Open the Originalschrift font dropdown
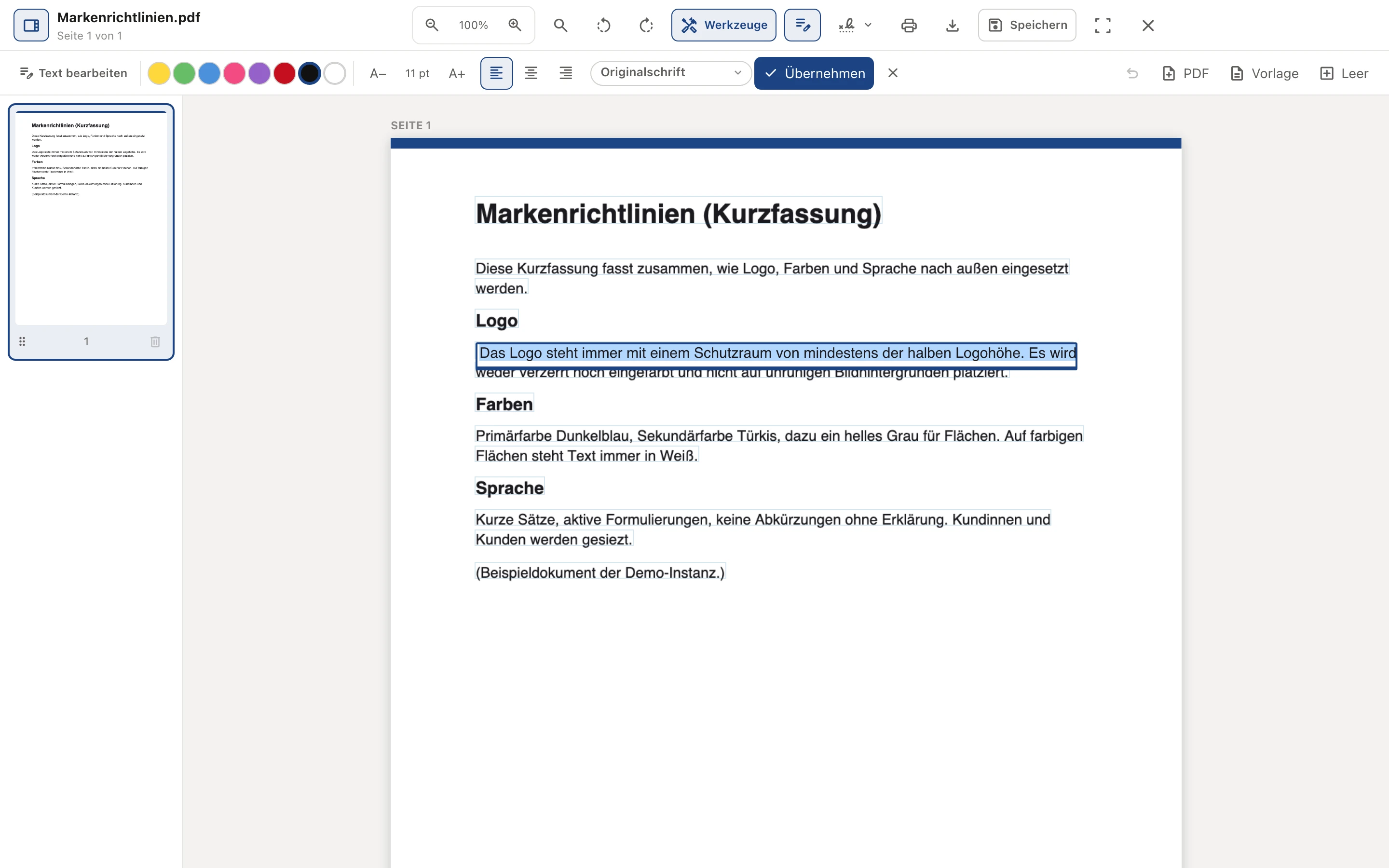This screenshot has height=868, width=1389. [x=671, y=73]
